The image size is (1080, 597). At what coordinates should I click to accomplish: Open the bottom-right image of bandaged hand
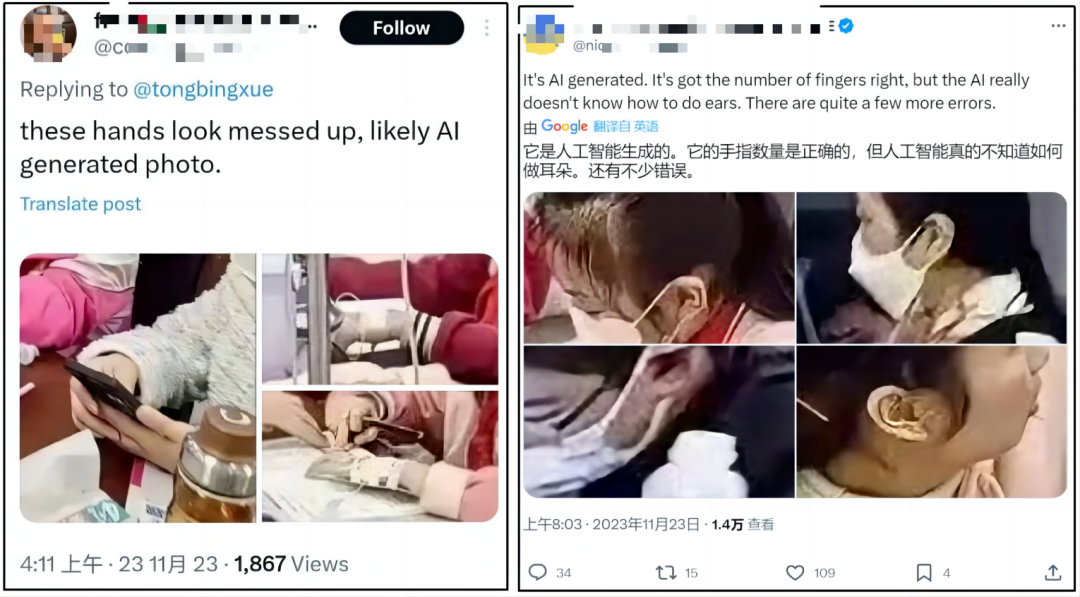click(x=380, y=457)
